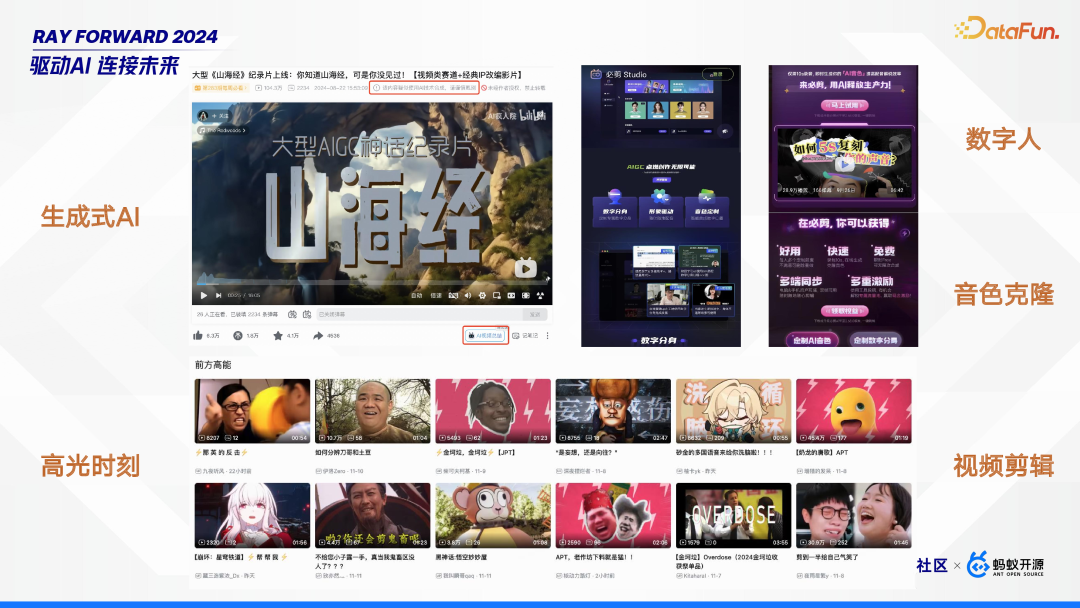This screenshot has width=1080, height=608.
Task: Open the three-dot more options menu
Action: (x=546, y=333)
